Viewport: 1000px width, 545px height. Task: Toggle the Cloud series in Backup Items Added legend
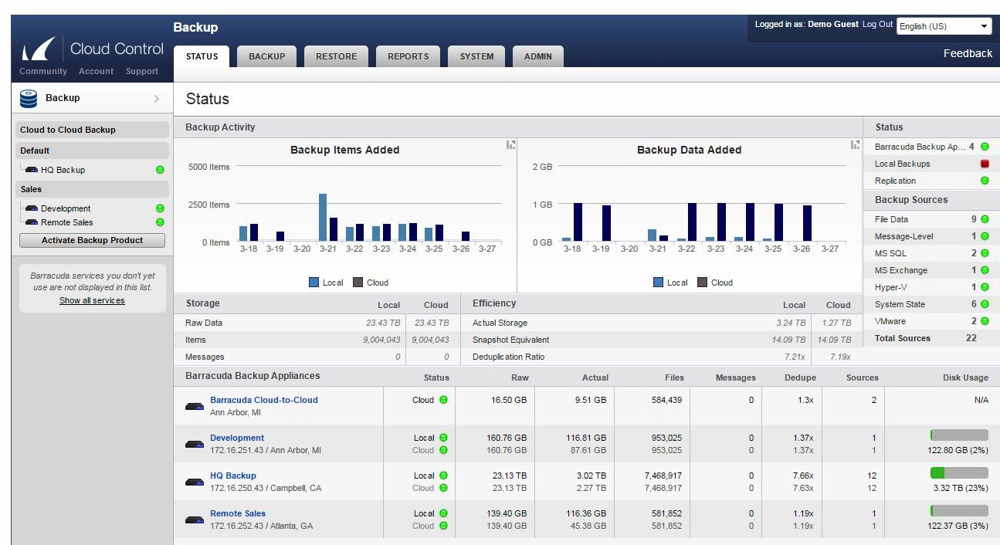[371, 282]
